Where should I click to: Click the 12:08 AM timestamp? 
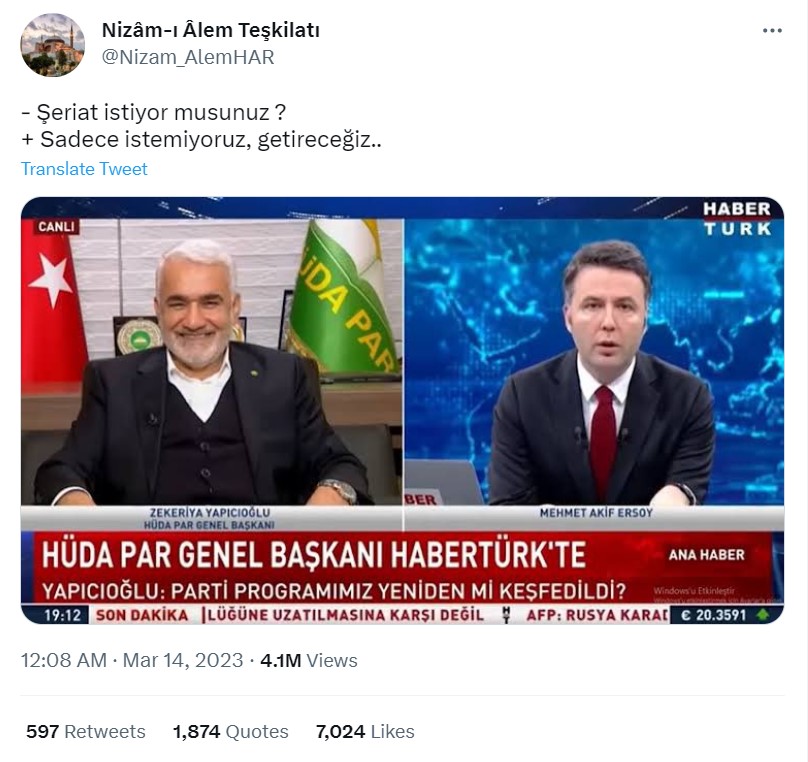point(63,660)
